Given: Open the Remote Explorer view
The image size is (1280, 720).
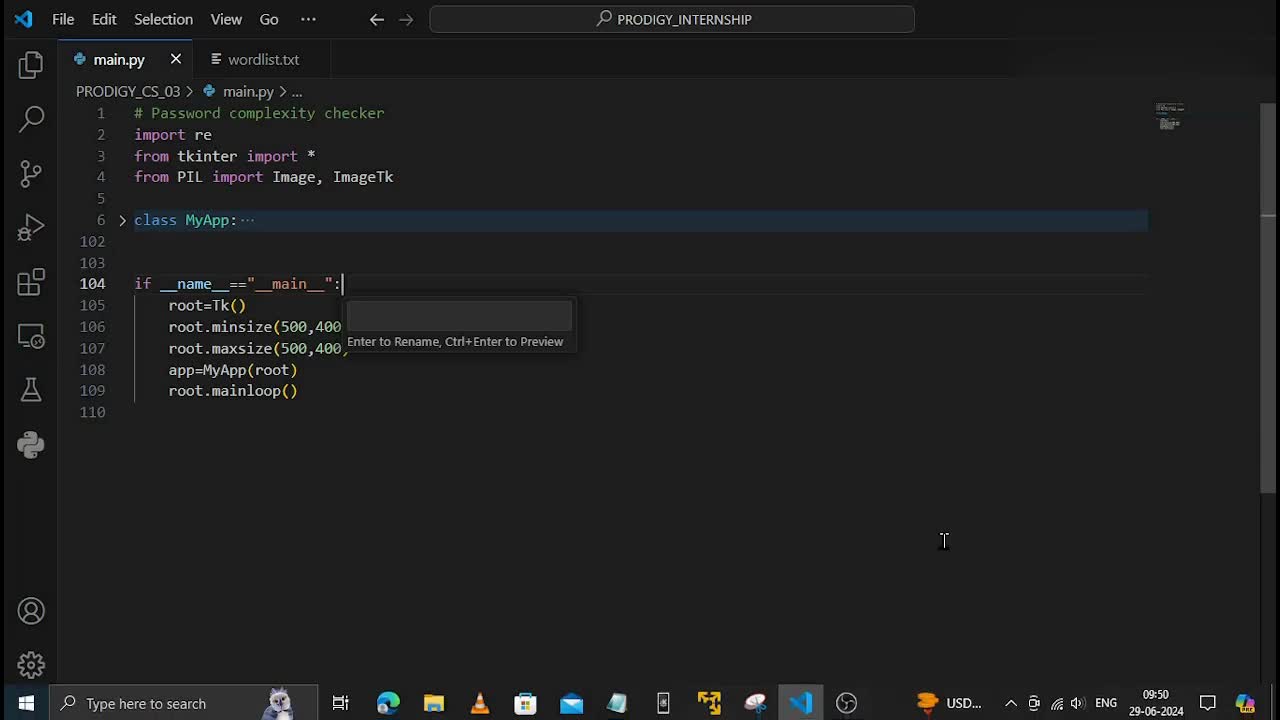Looking at the screenshot, I should coord(31,337).
